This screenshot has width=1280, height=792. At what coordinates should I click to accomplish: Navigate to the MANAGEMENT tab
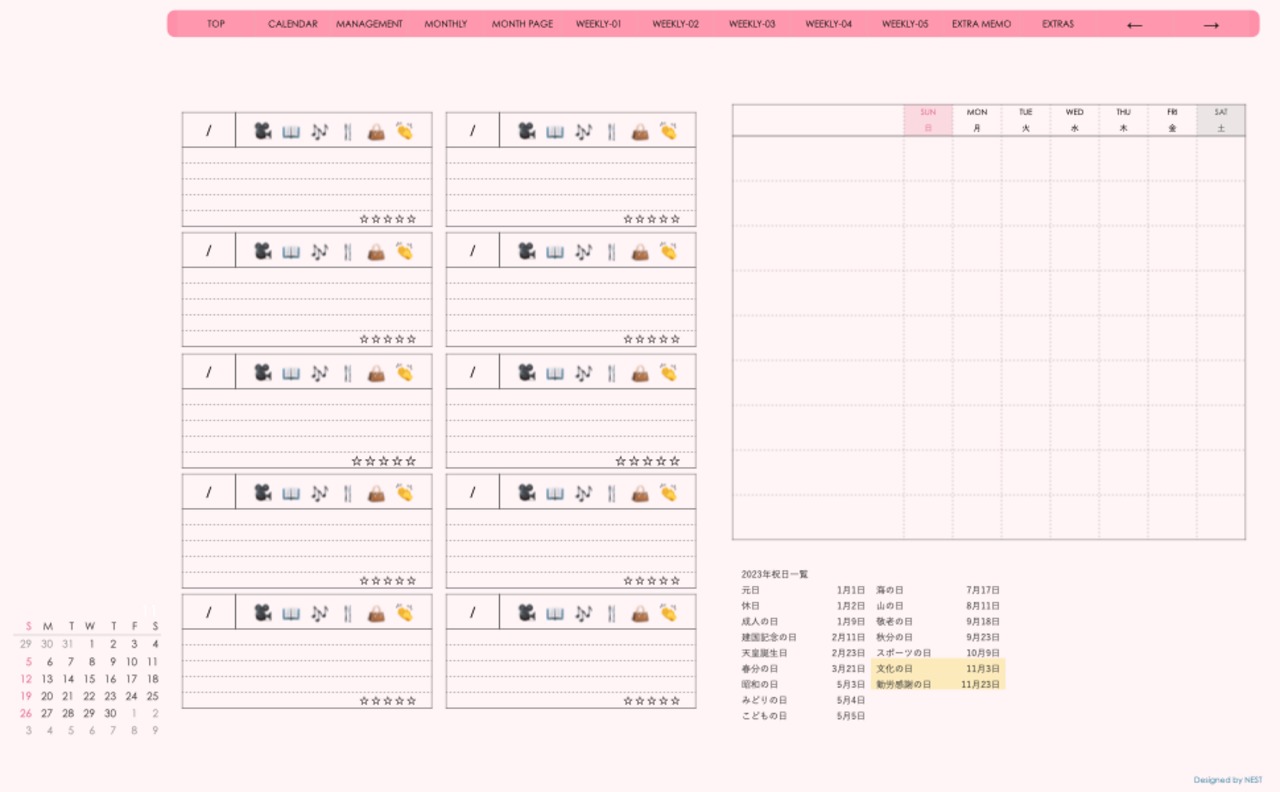click(x=369, y=24)
